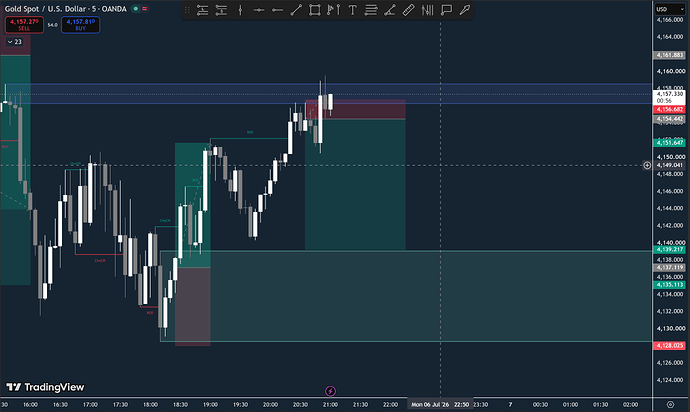This screenshot has height=412, width=690.
Task: Click the purple lightning event marker
Action: (x=330, y=391)
